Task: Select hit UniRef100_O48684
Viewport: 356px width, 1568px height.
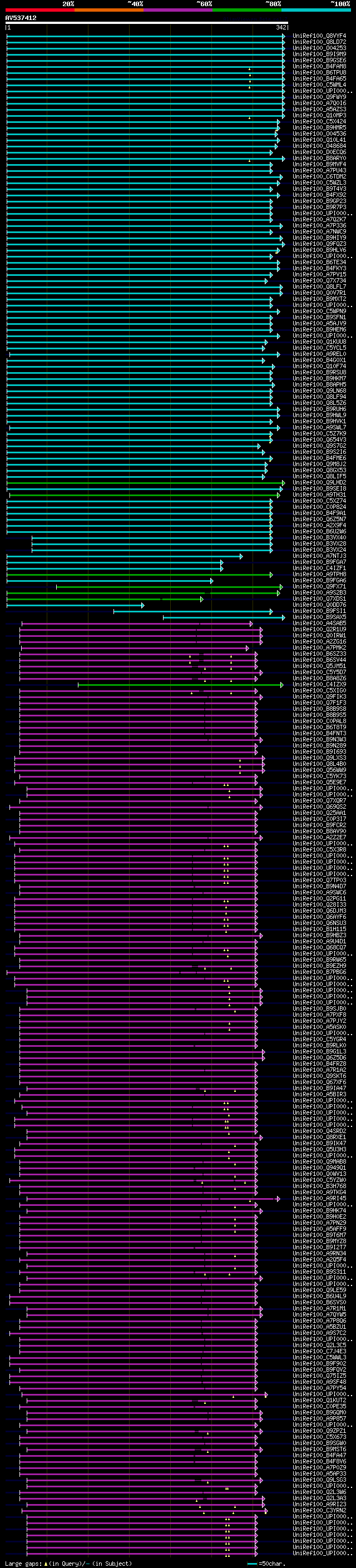Action: [x=319, y=146]
